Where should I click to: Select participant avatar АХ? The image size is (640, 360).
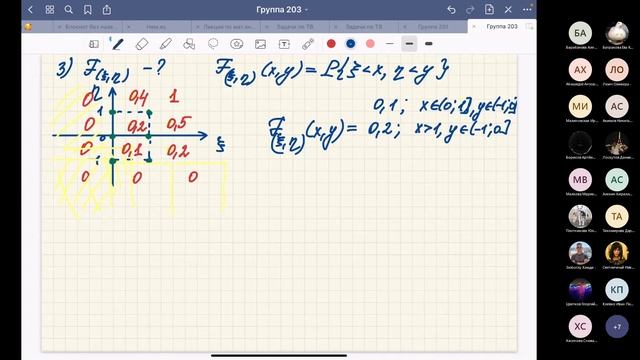point(580,70)
